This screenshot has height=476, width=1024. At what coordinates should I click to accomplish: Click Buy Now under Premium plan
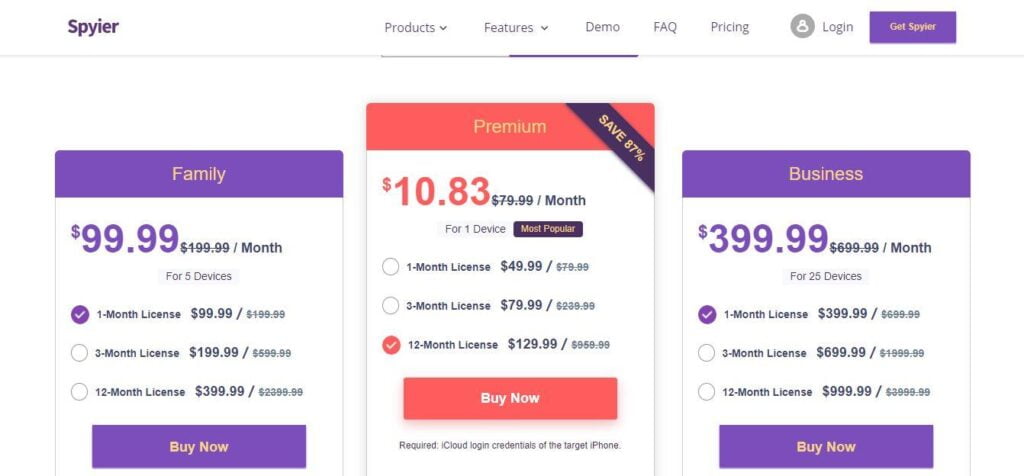click(x=510, y=398)
